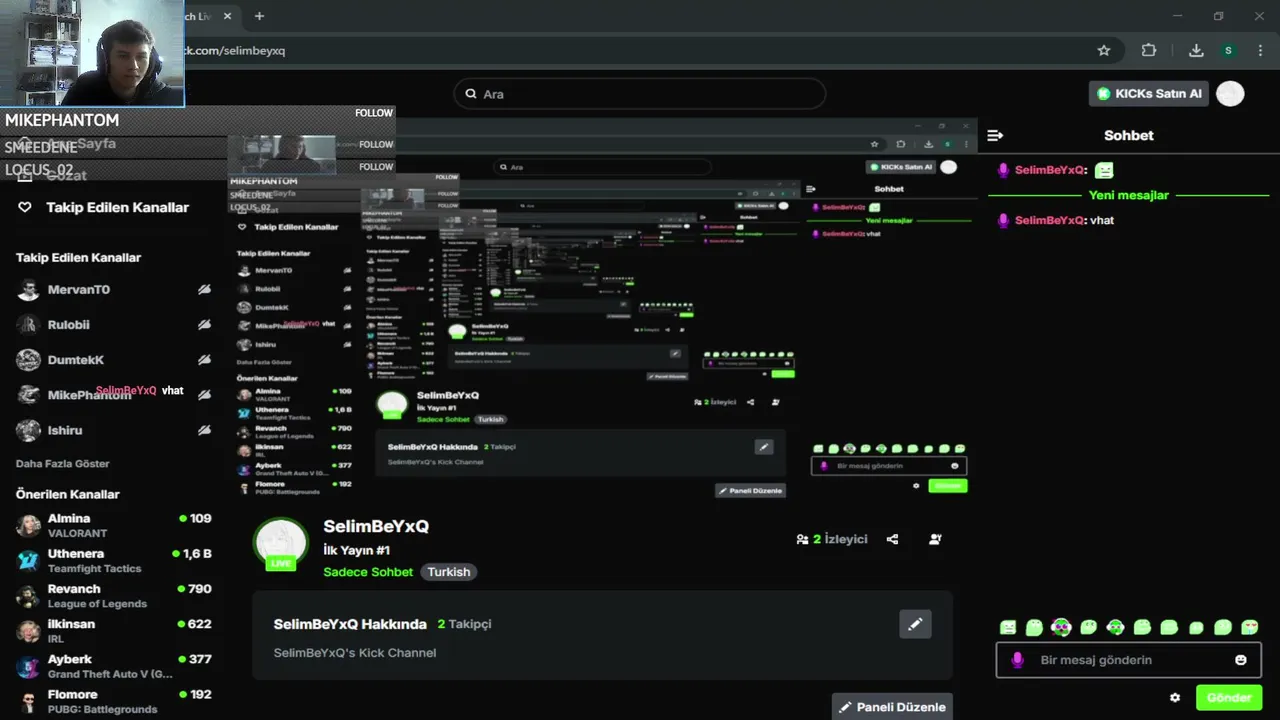Open the large Sadece Sohbet category link
Viewport: 1280px width, 720px height.
[368, 572]
